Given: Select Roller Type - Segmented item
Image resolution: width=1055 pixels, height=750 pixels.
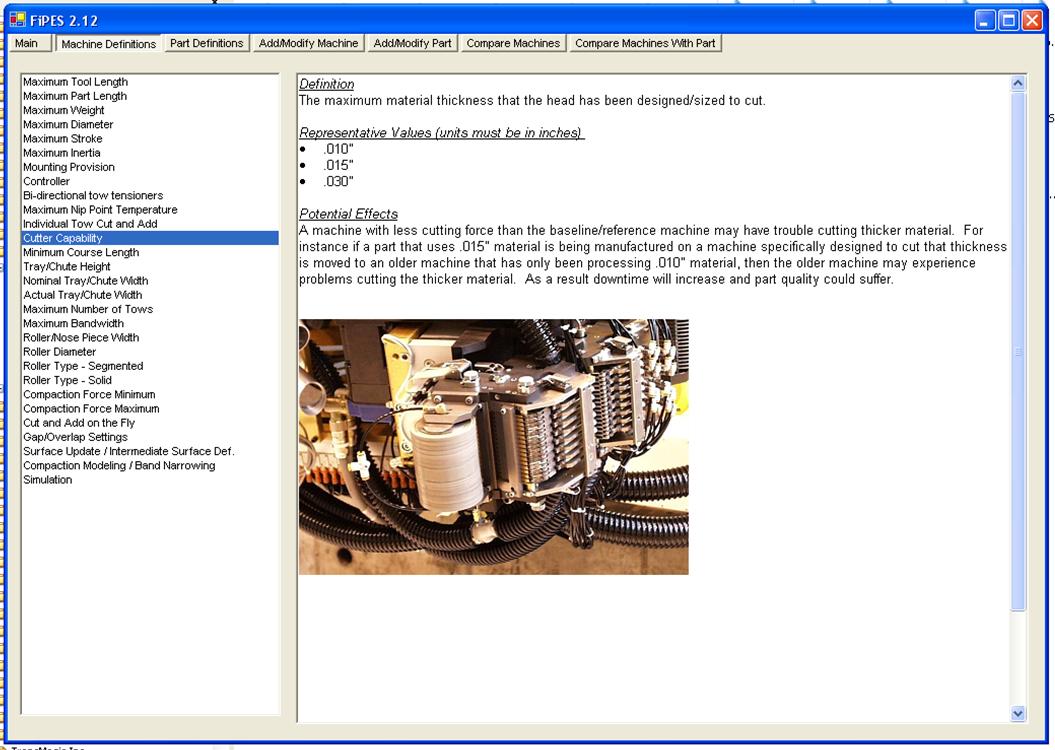Looking at the screenshot, I should point(83,366).
